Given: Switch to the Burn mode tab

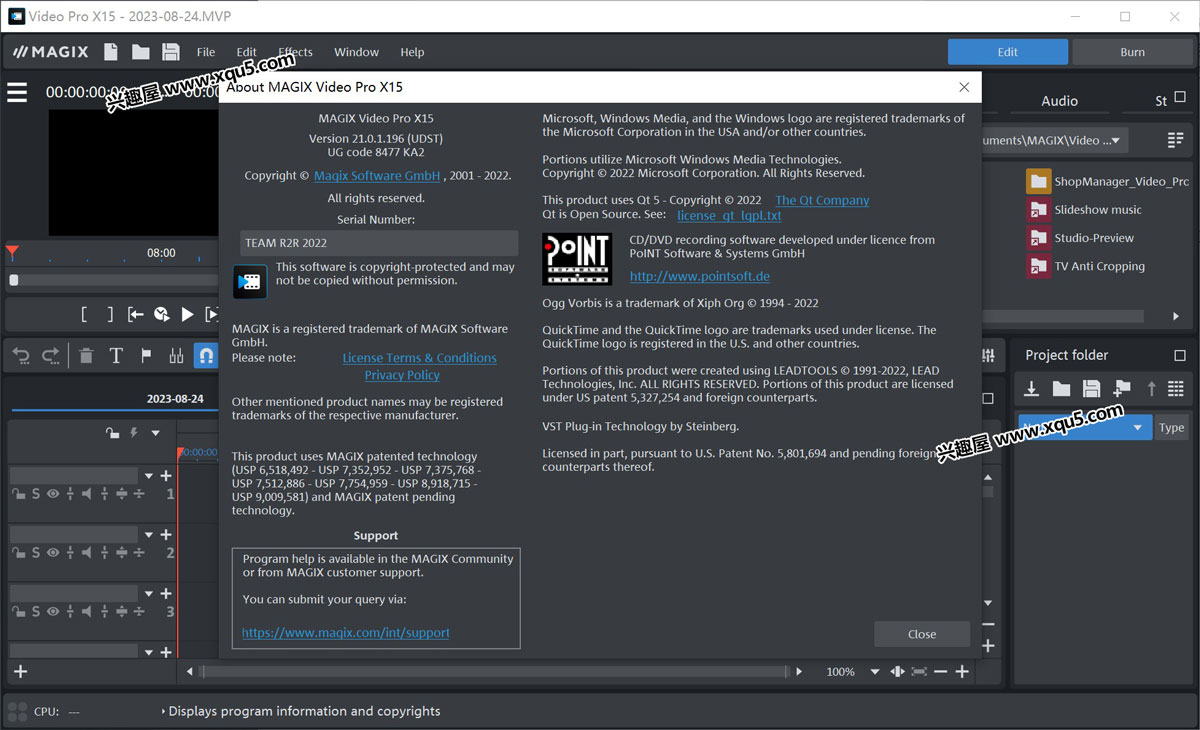Looking at the screenshot, I should point(1132,52).
